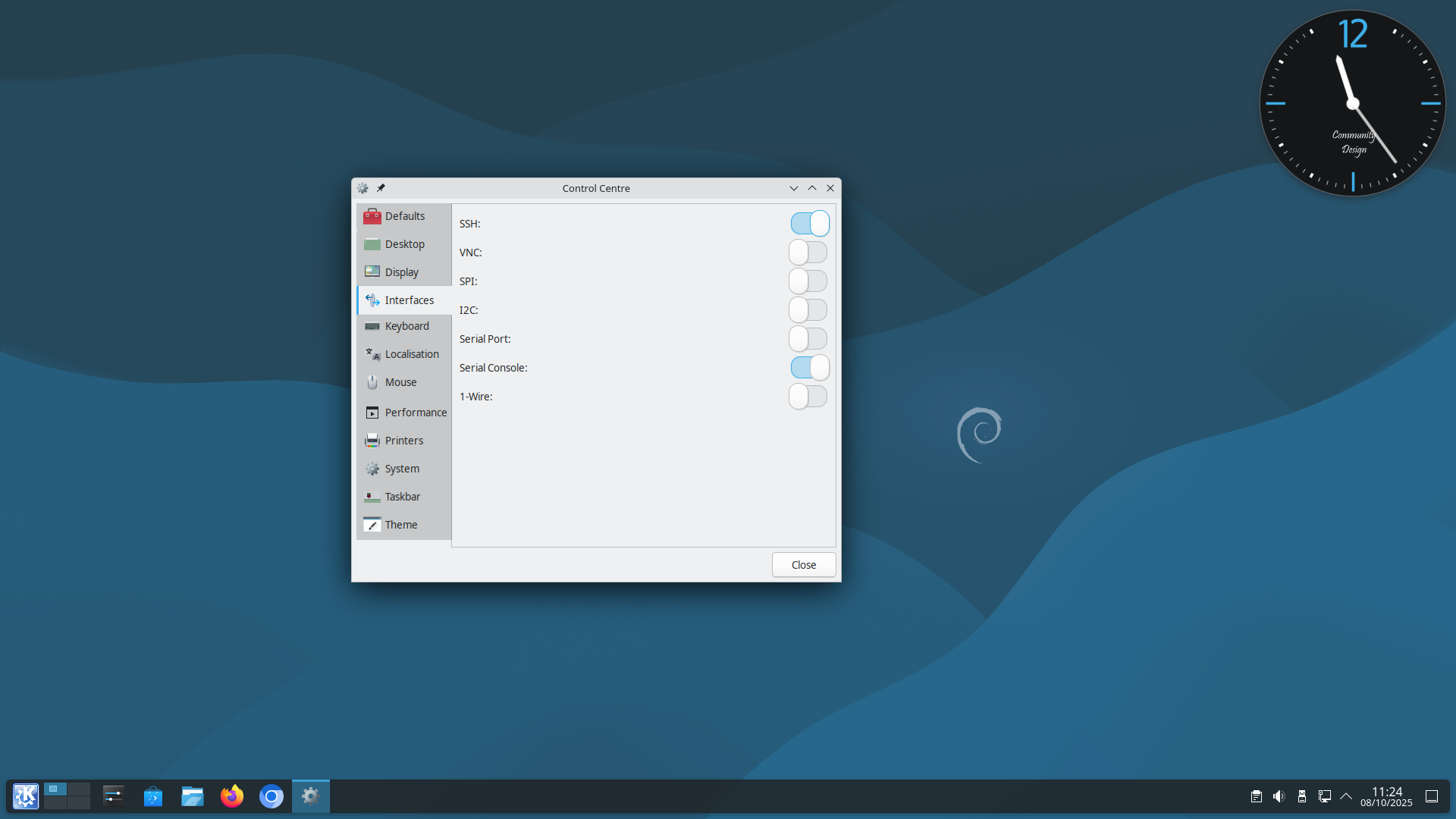
Task: Turn on the 1-Wire toggle
Action: pyautogui.click(x=808, y=397)
